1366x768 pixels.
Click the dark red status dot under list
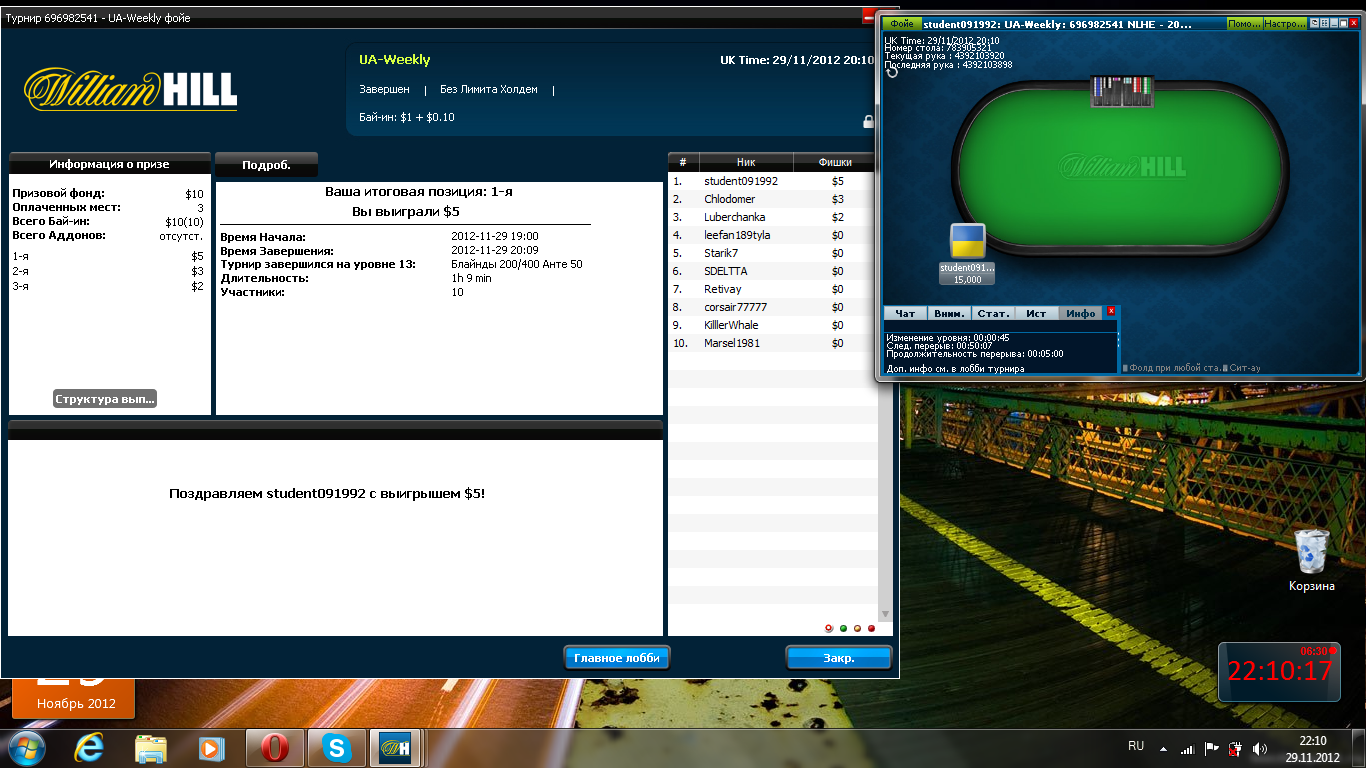(x=871, y=628)
